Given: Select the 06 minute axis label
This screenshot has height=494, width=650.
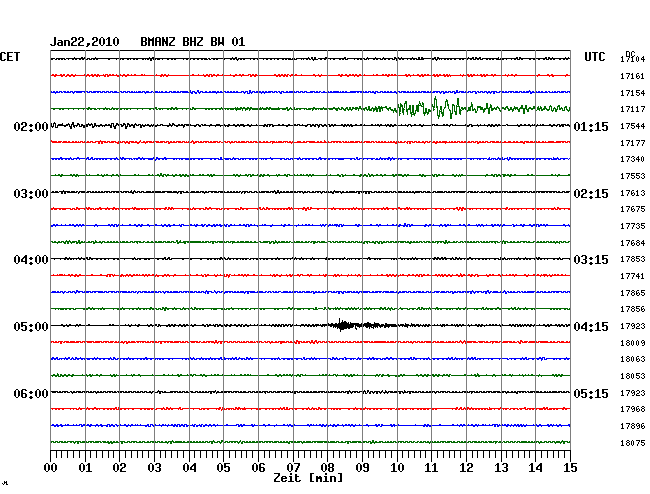Looking at the screenshot, I should click(258, 468).
